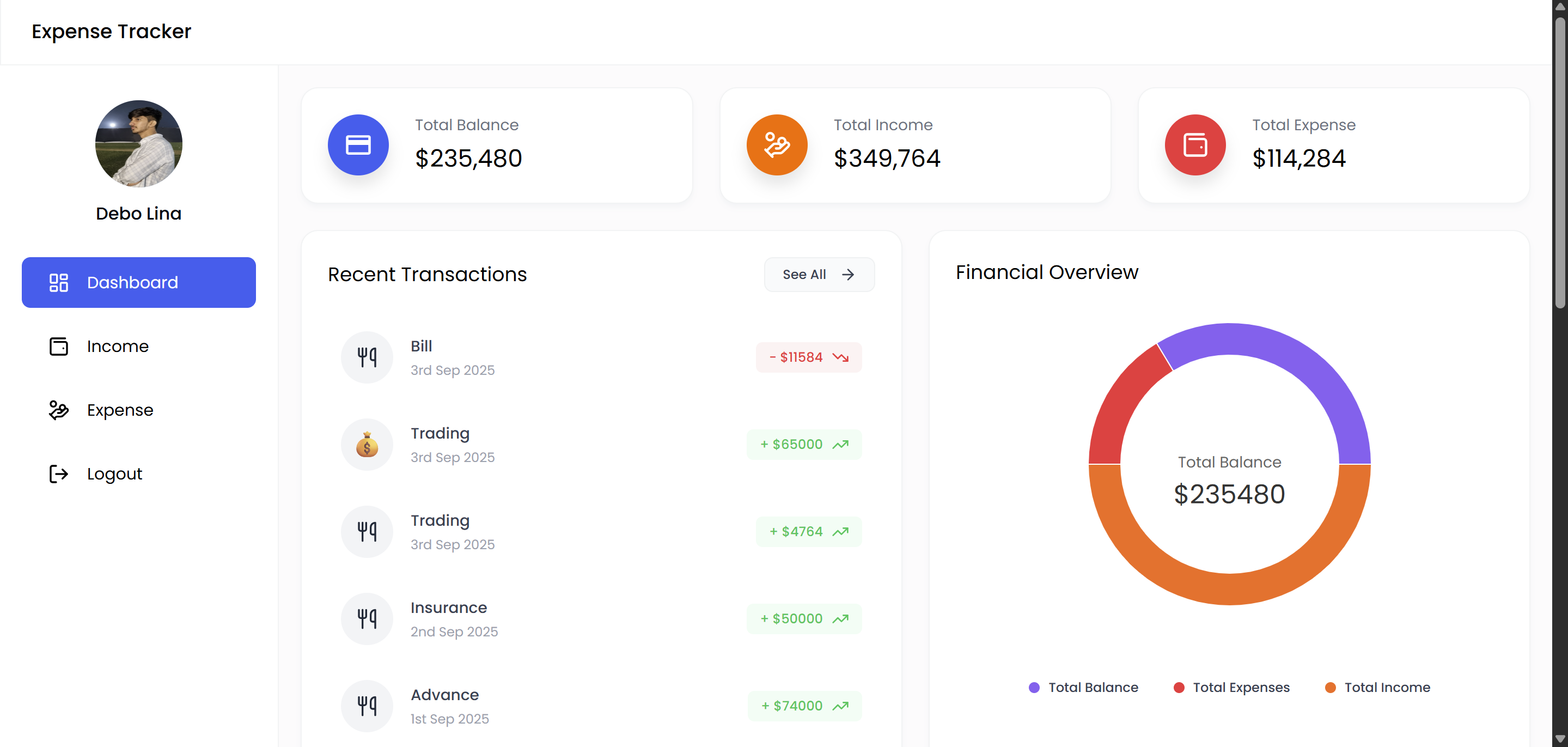Click the utensils icon beside Trading $4764
The width and height of the screenshot is (1568, 747).
pos(367,531)
